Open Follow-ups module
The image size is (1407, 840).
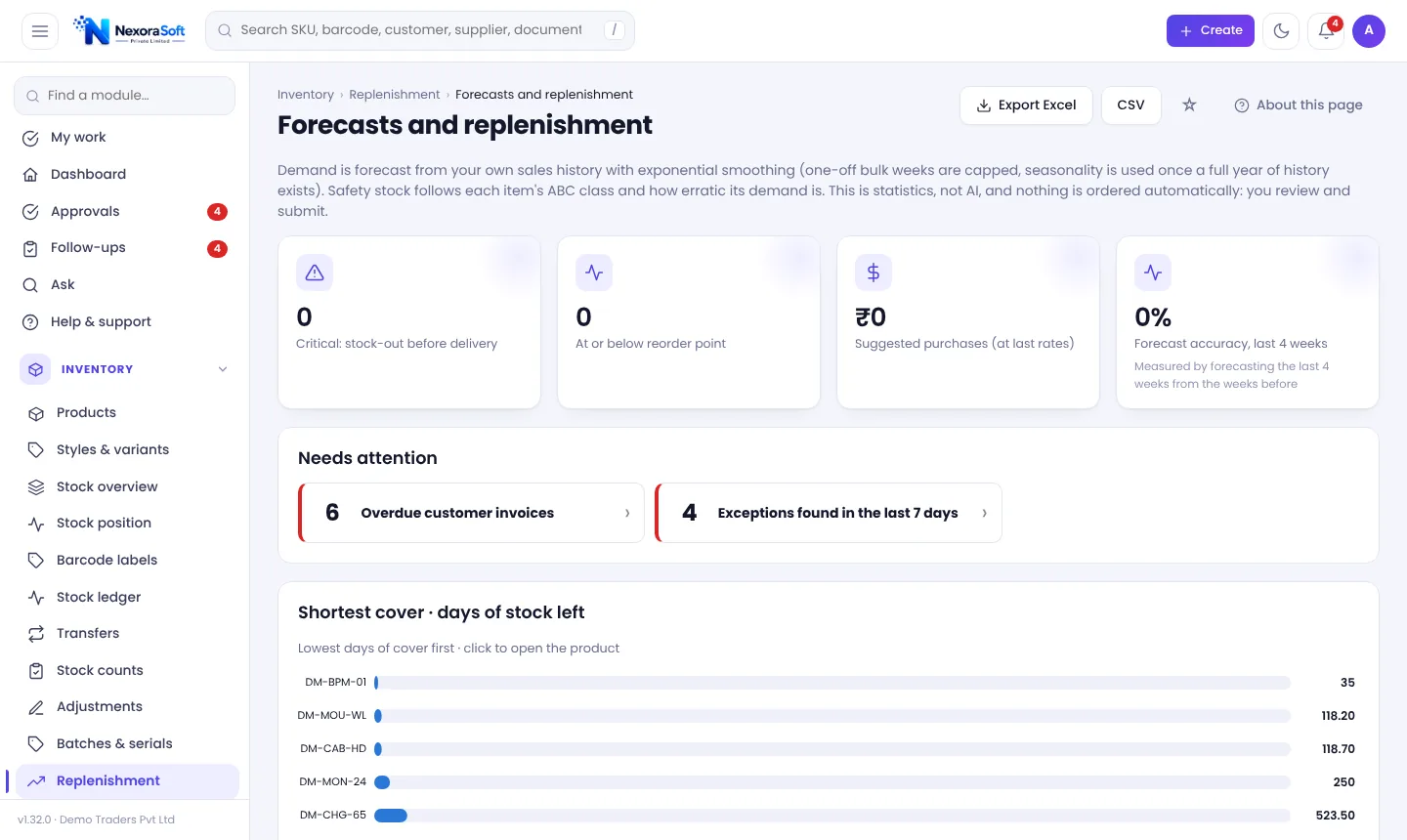point(124,248)
